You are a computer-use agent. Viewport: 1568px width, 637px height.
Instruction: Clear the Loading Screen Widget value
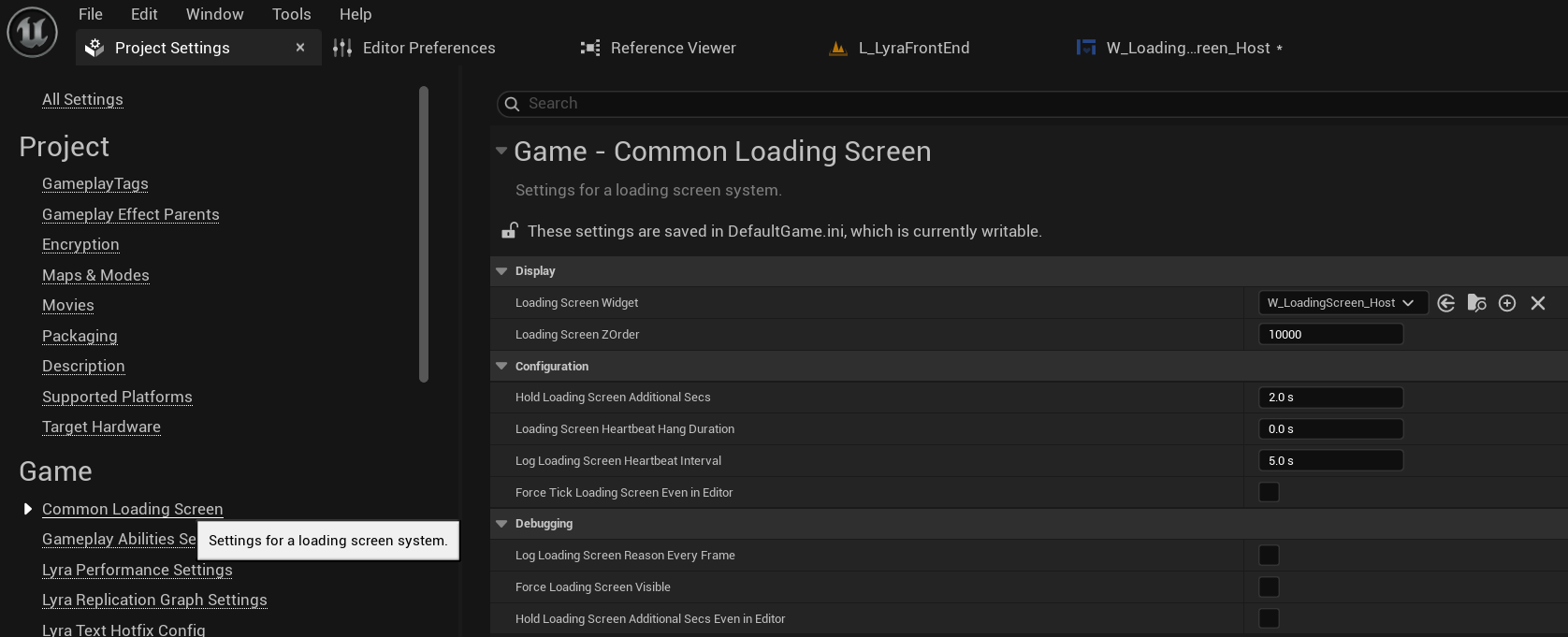point(1538,303)
